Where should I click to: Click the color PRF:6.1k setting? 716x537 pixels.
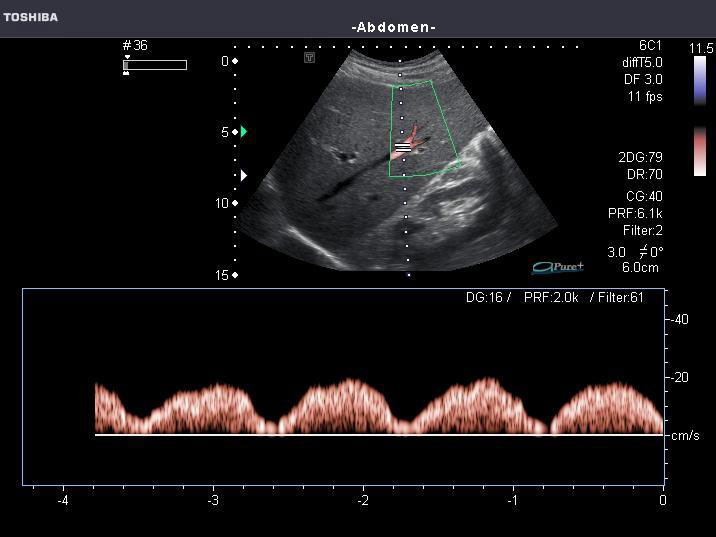[635, 213]
